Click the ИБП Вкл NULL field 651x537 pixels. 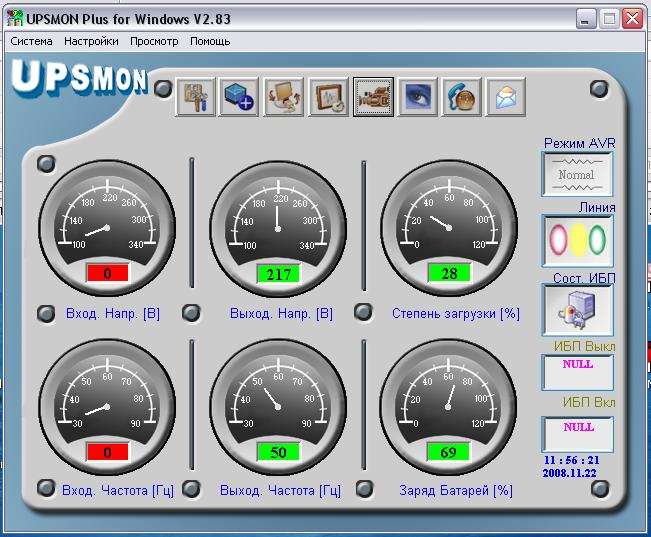coord(577,433)
